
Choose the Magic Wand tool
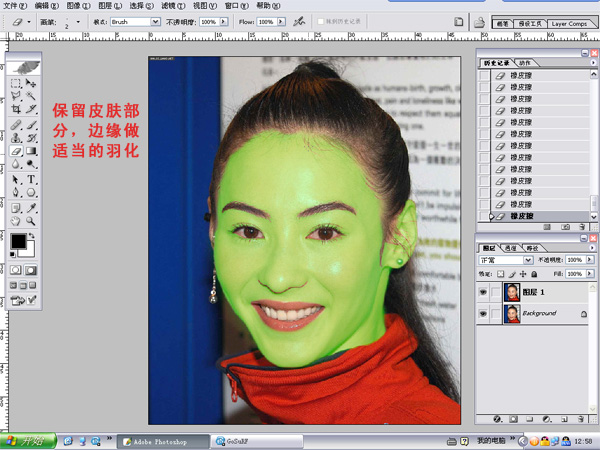pos(31,96)
